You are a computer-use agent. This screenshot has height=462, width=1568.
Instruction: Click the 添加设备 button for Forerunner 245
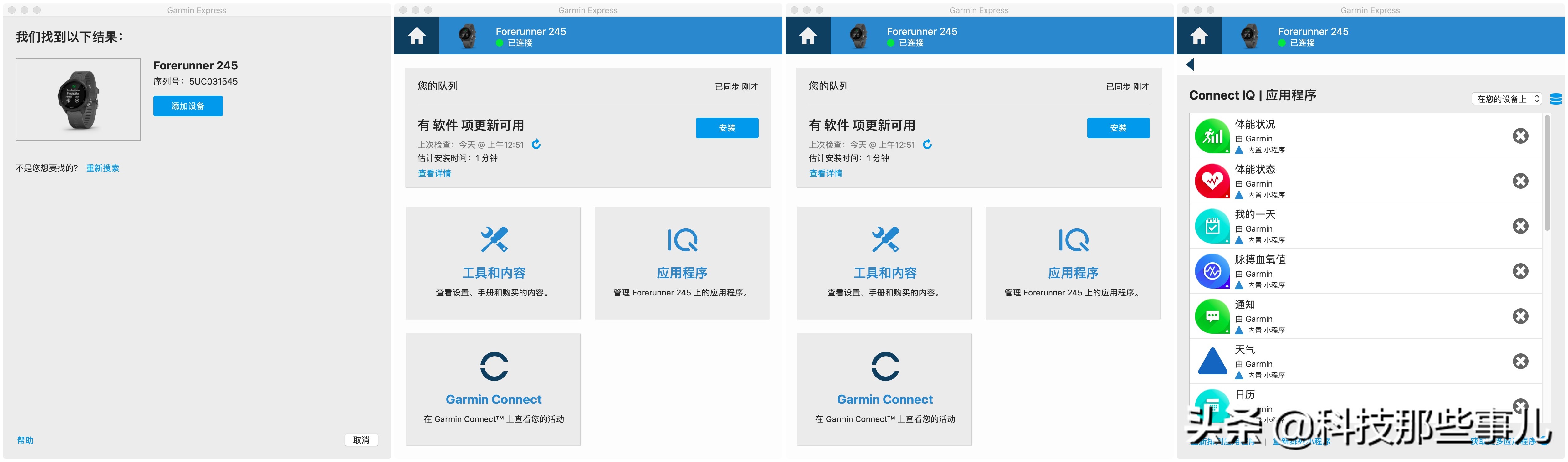(187, 106)
